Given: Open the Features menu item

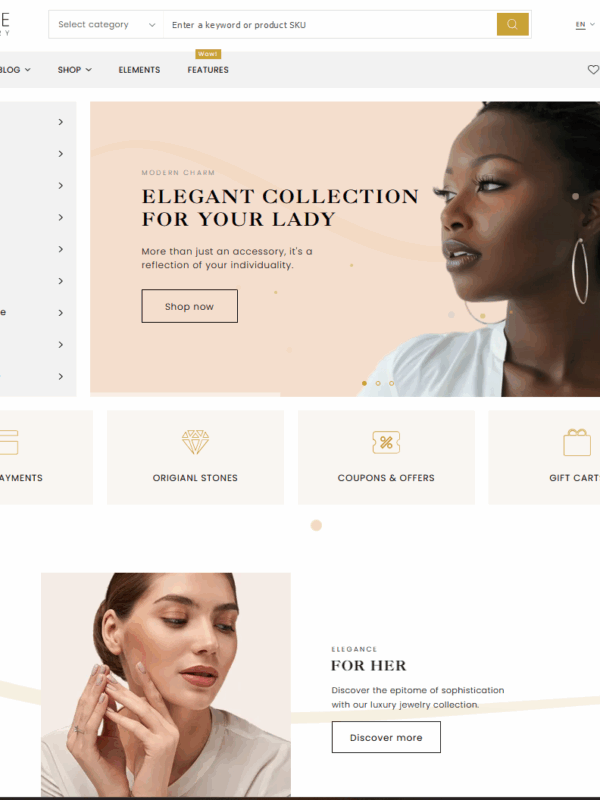Looking at the screenshot, I should click(208, 70).
